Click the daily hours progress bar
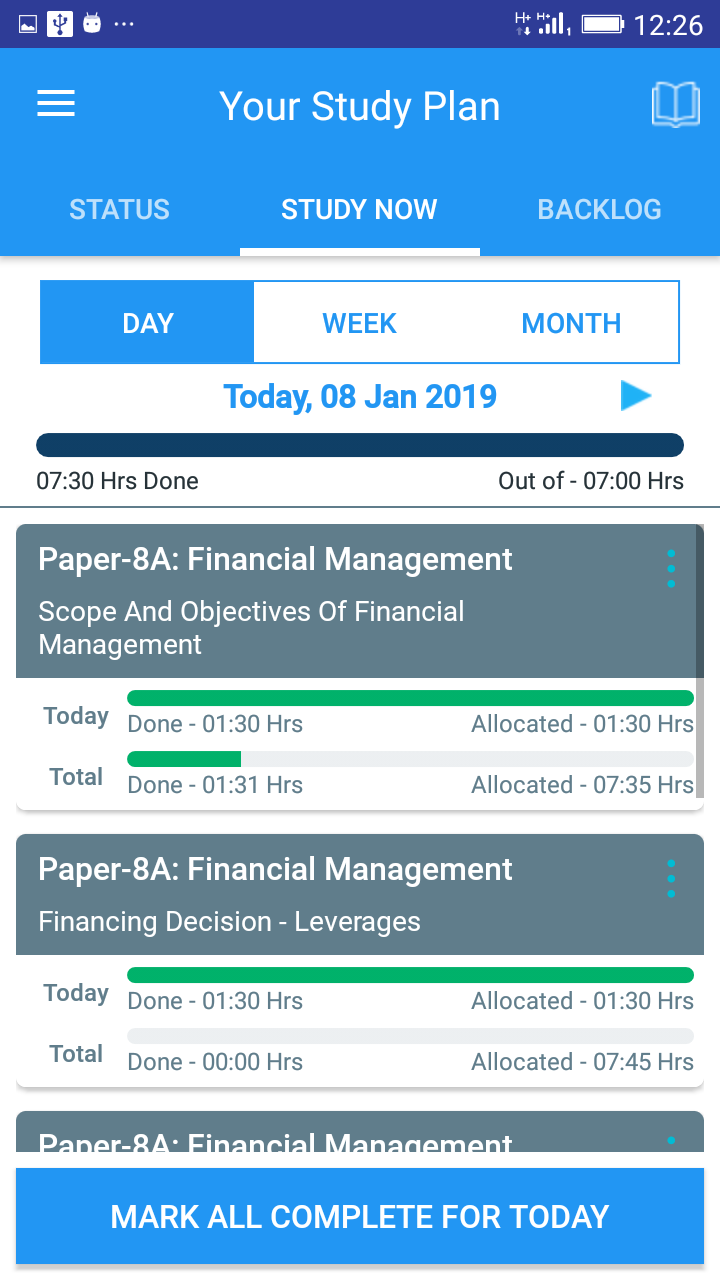 point(360,445)
